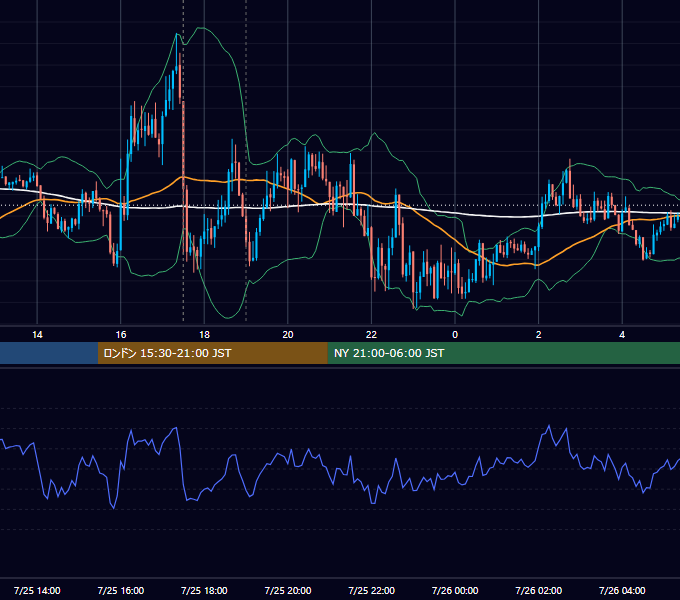The width and height of the screenshot is (680, 600).
Task: Click the 7/26 02:00 time label
Action: pyautogui.click(x=539, y=590)
